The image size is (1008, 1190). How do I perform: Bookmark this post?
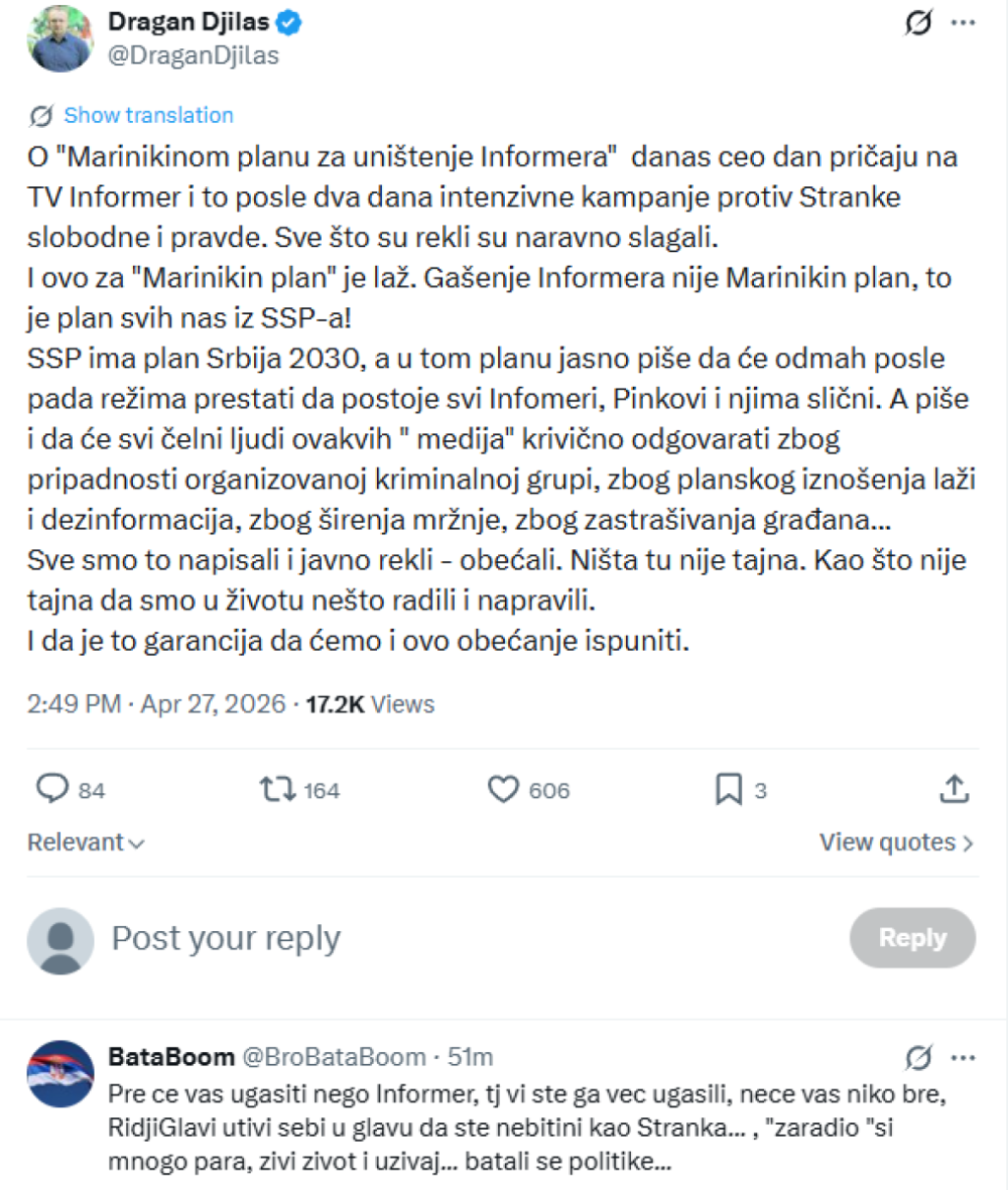[x=728, y=789]
